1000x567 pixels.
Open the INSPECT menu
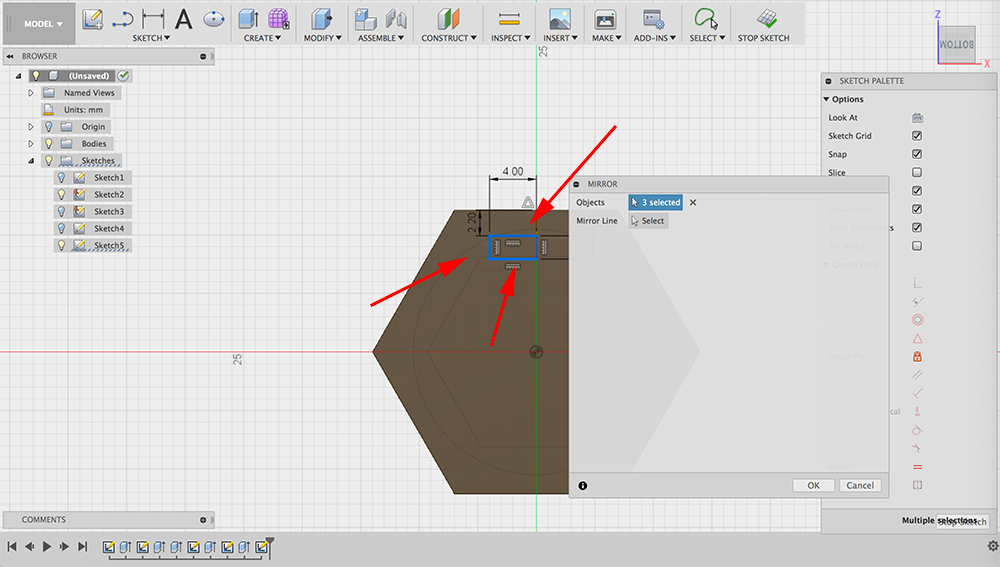[510, 38]
